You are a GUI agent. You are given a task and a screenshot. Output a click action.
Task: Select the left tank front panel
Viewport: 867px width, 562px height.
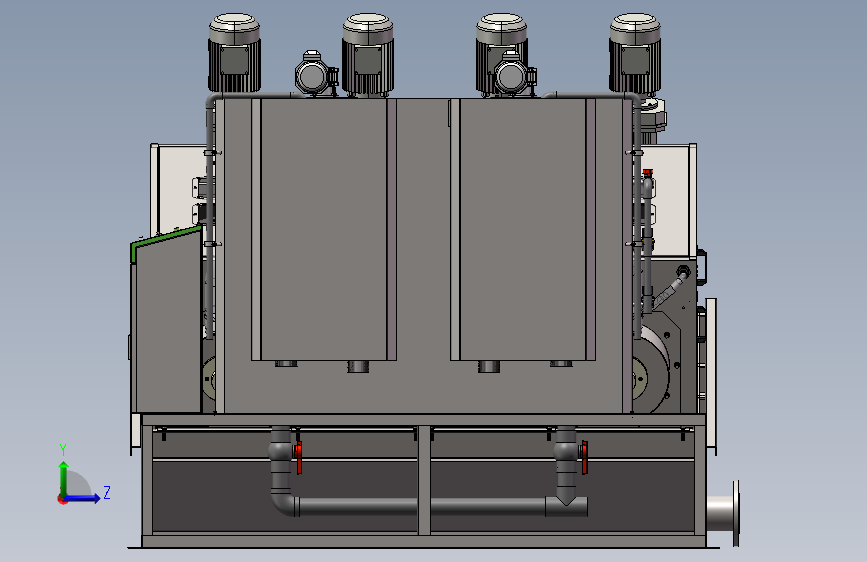323,229
